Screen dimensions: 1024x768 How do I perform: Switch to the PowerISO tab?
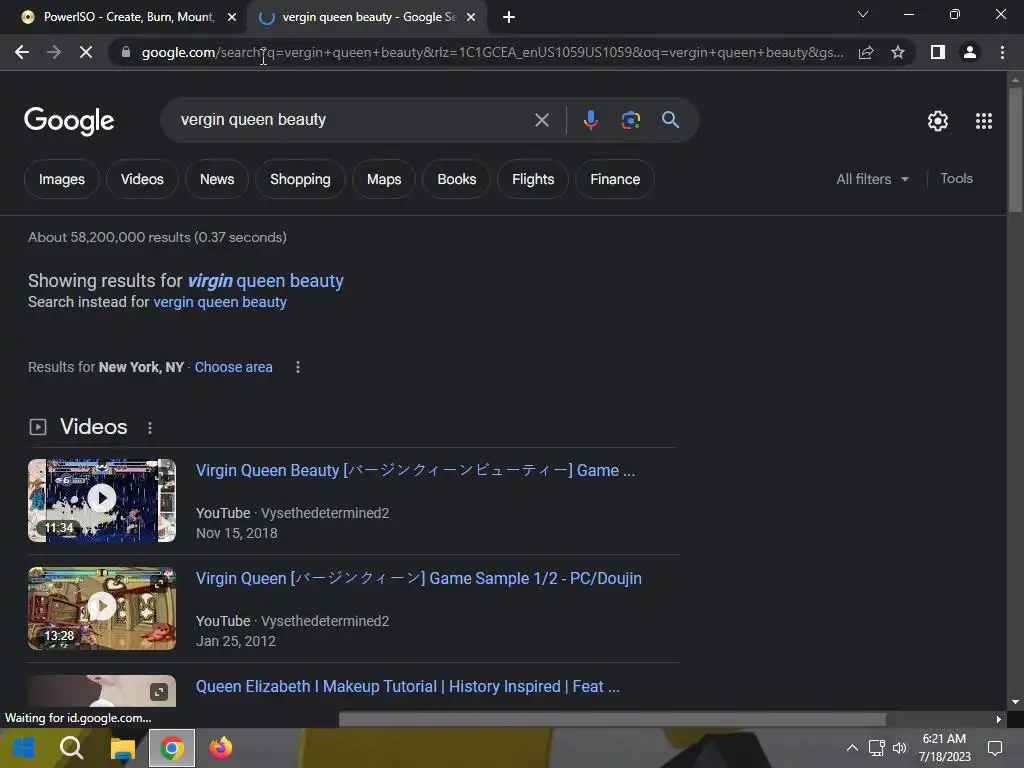tap(123, 17)
